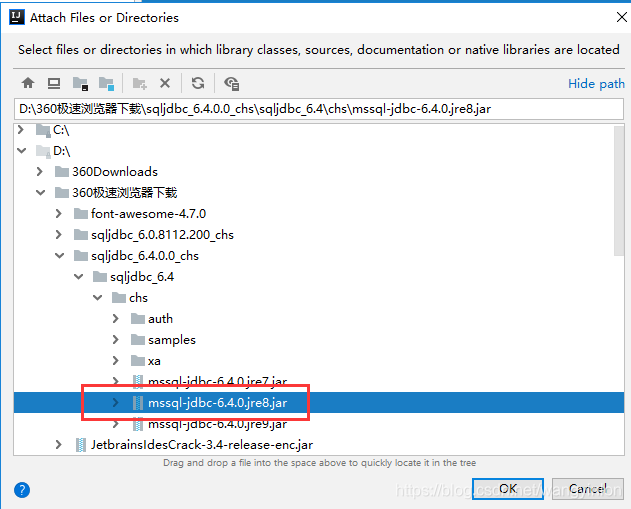This screenshot has height=509, width=631.
Task: Confirm selection with the OK button
Action: click(508, 489)
